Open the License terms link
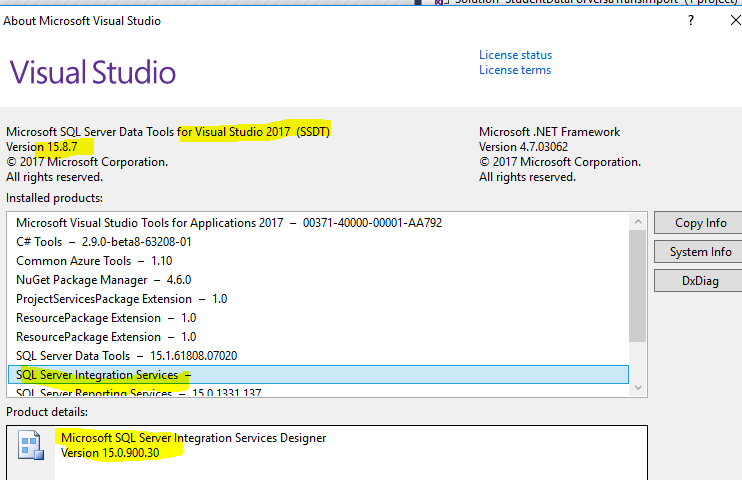Image resolution: width=742 pixels, height=480 pixels. point(515,70)
